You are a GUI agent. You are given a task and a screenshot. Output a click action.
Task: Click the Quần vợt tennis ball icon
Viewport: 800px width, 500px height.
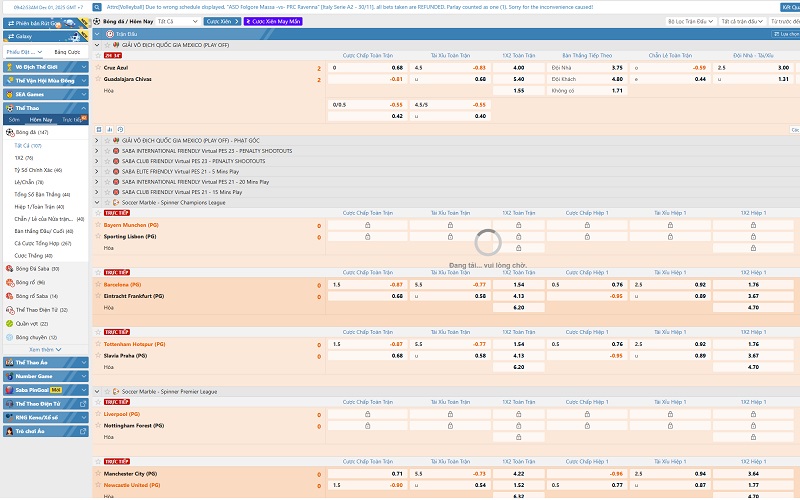10,324
